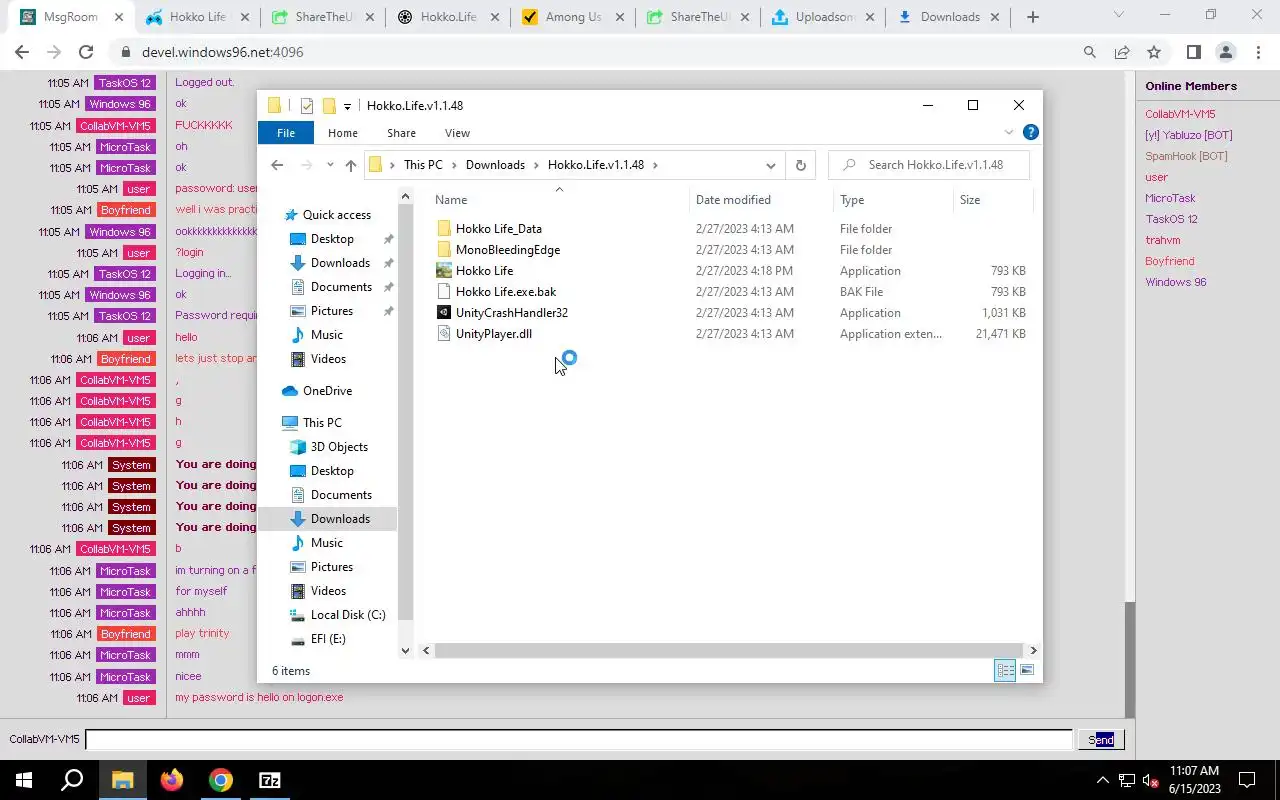Click the New folder quick access toolbar icon
The height and width of the screenshot is (800, 1280).
(328, 106)
